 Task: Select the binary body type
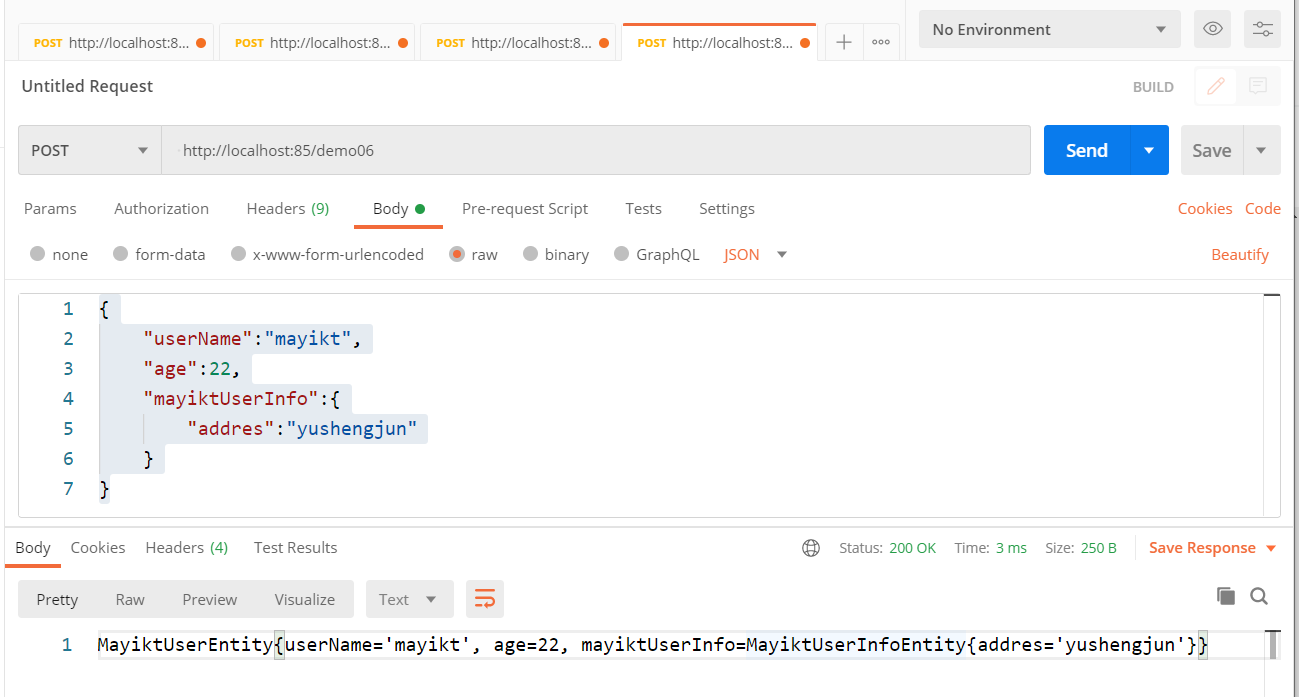coord(556,254)
